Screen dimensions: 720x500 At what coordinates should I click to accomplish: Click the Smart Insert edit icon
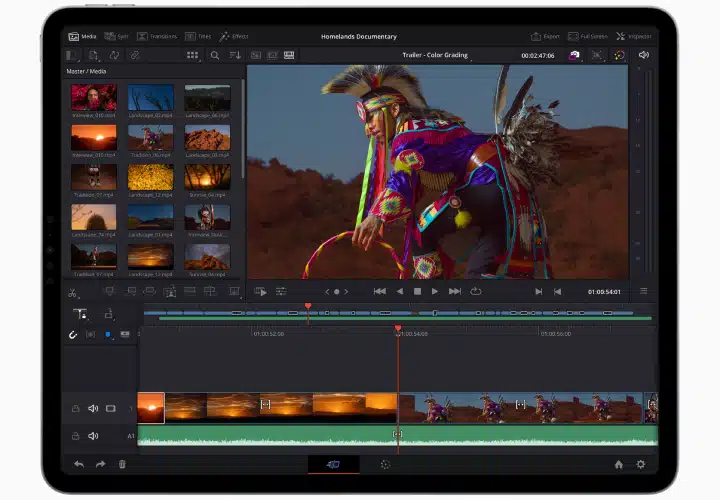coord(110,291)
